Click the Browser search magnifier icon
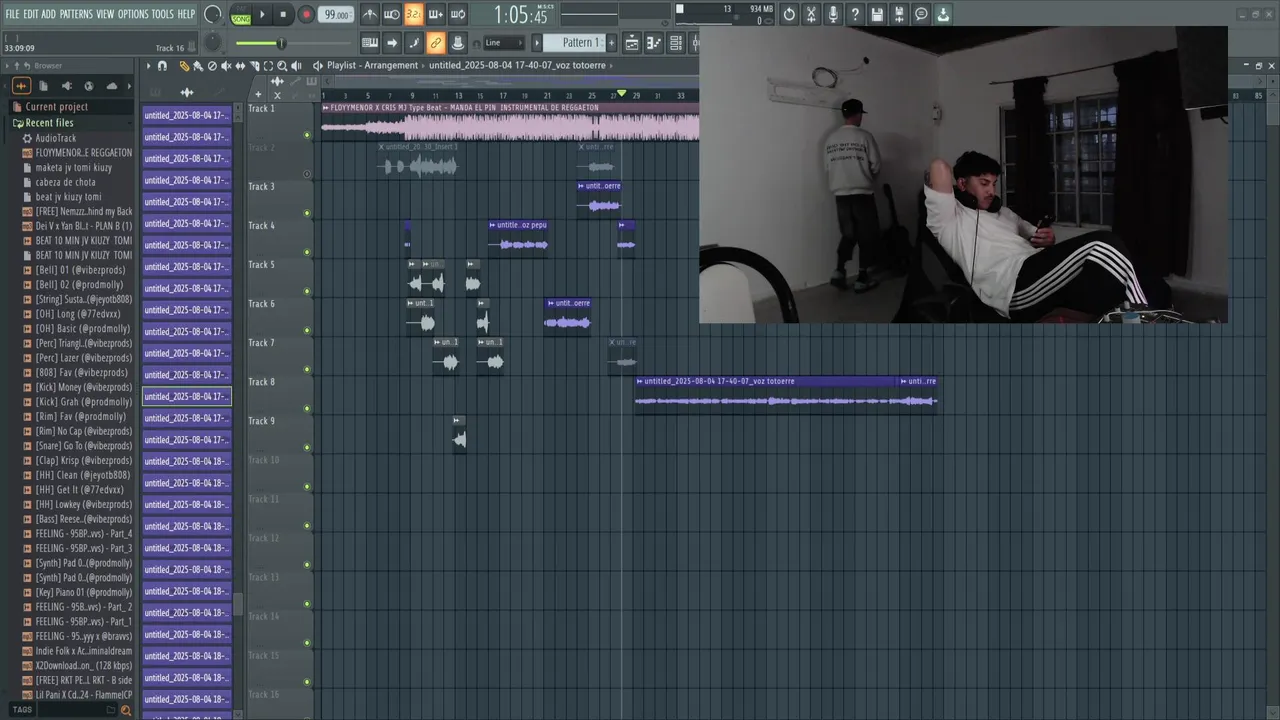Screen dimensions: 1280x720 tap(125, 710)
